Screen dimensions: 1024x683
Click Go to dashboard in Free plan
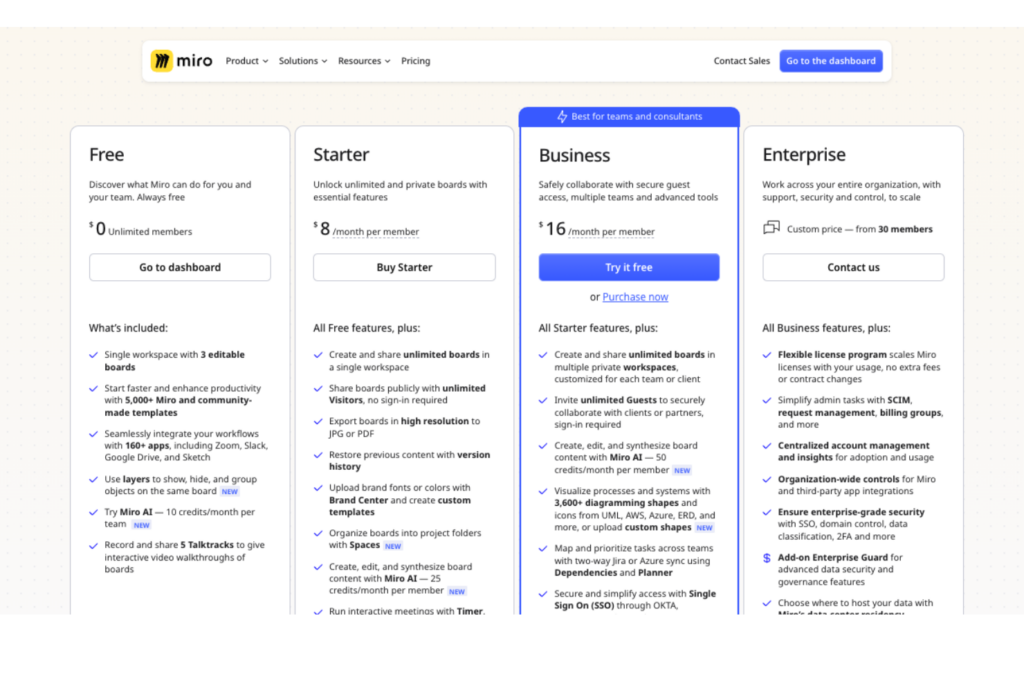[x=180, y=267]
